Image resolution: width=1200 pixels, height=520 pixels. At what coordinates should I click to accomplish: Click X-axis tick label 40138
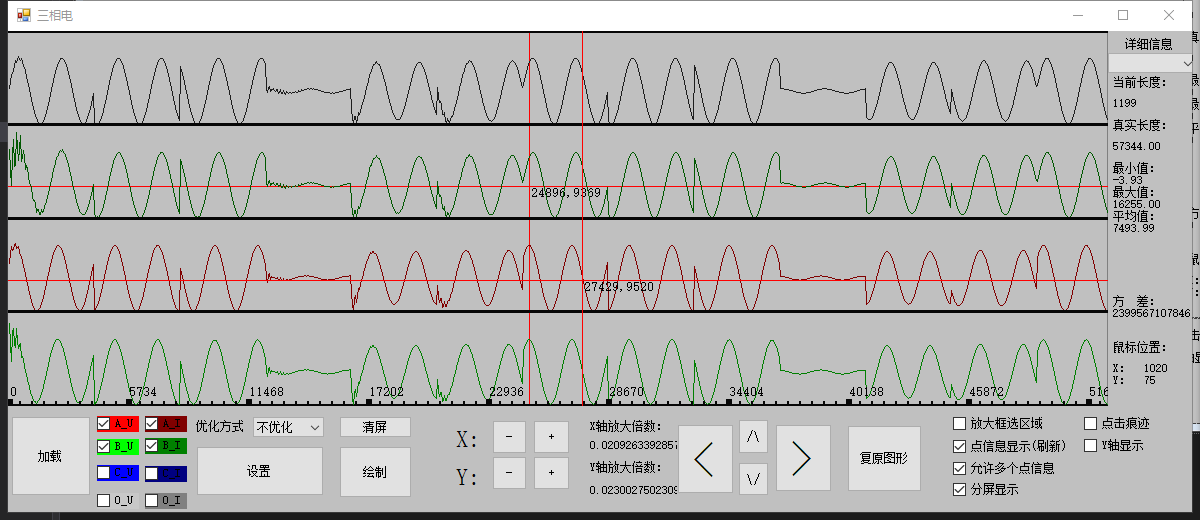click(866, 392)
